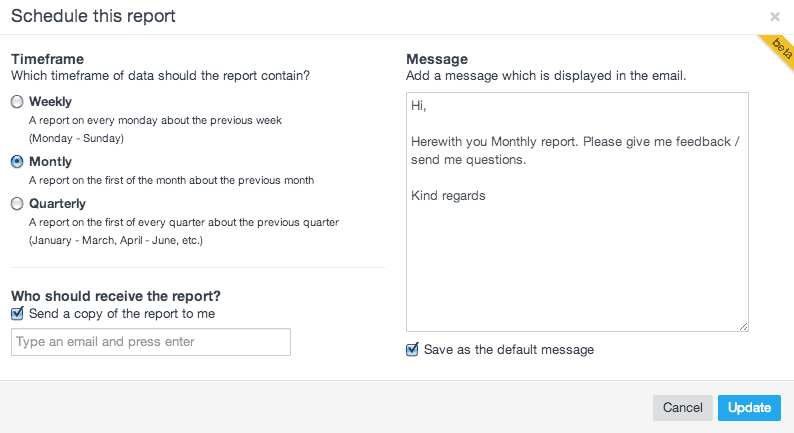The width and height of the screenshot is (794, 433).
Task: Focus the Type an email input field
Action: tap(151, 342)
